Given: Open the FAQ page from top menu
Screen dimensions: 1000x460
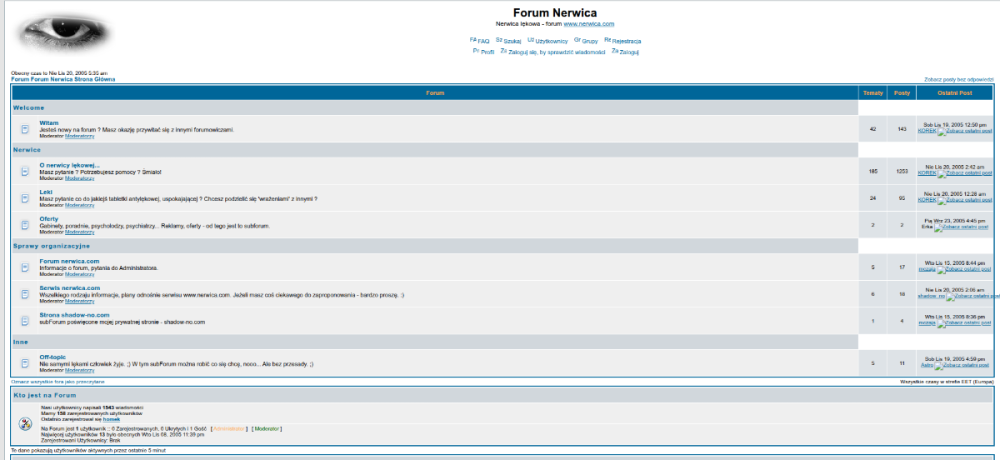Looking at the screenshot, I should pyautogui.click(x=483, y=41).
